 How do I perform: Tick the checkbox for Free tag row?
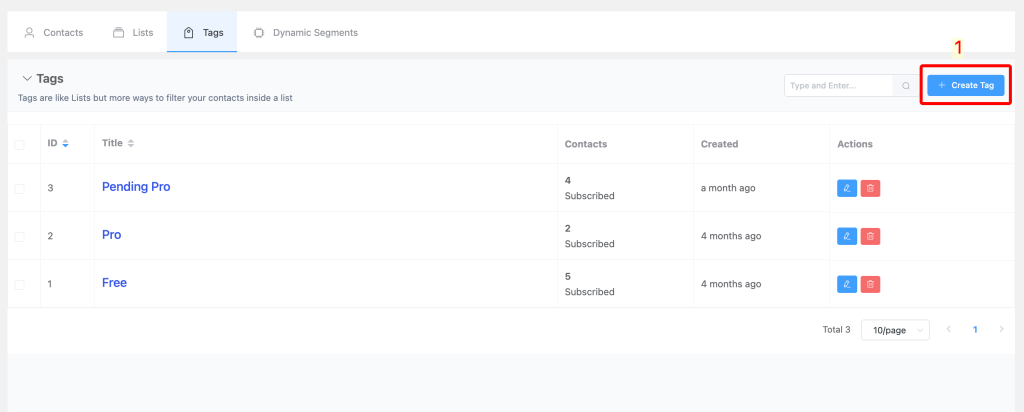tap(20, 284)
